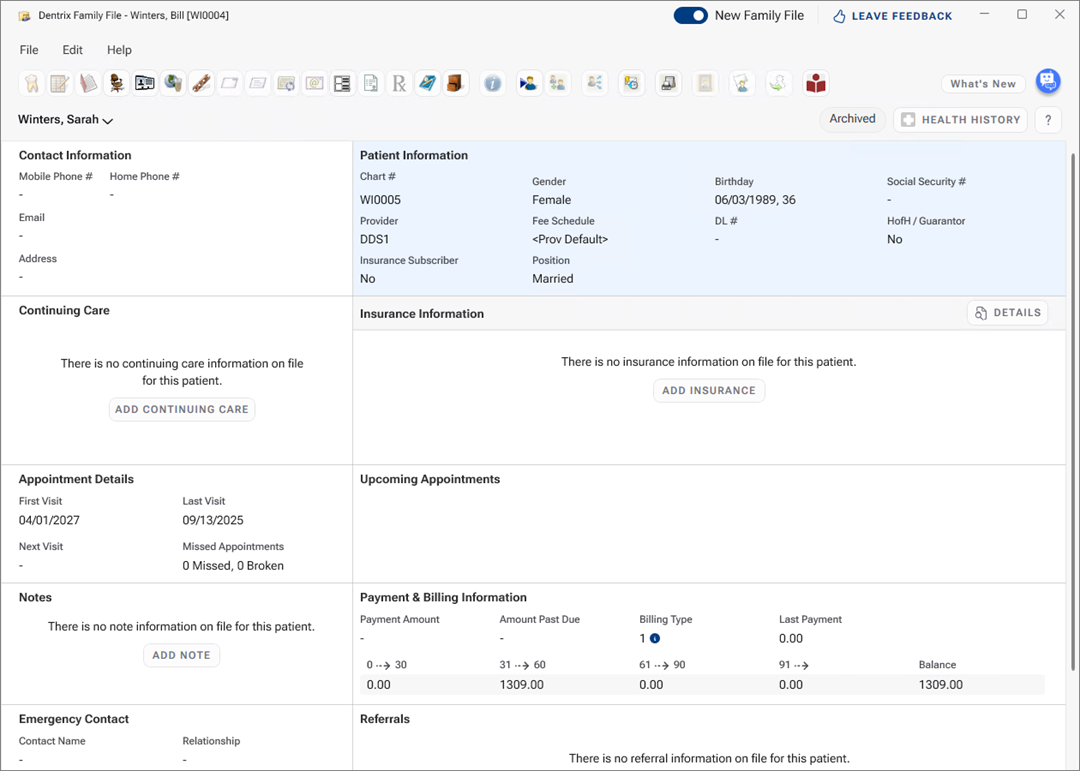Click the Add Continuing Care button
The image size is (1080, 771).
[x=181, y=409]
